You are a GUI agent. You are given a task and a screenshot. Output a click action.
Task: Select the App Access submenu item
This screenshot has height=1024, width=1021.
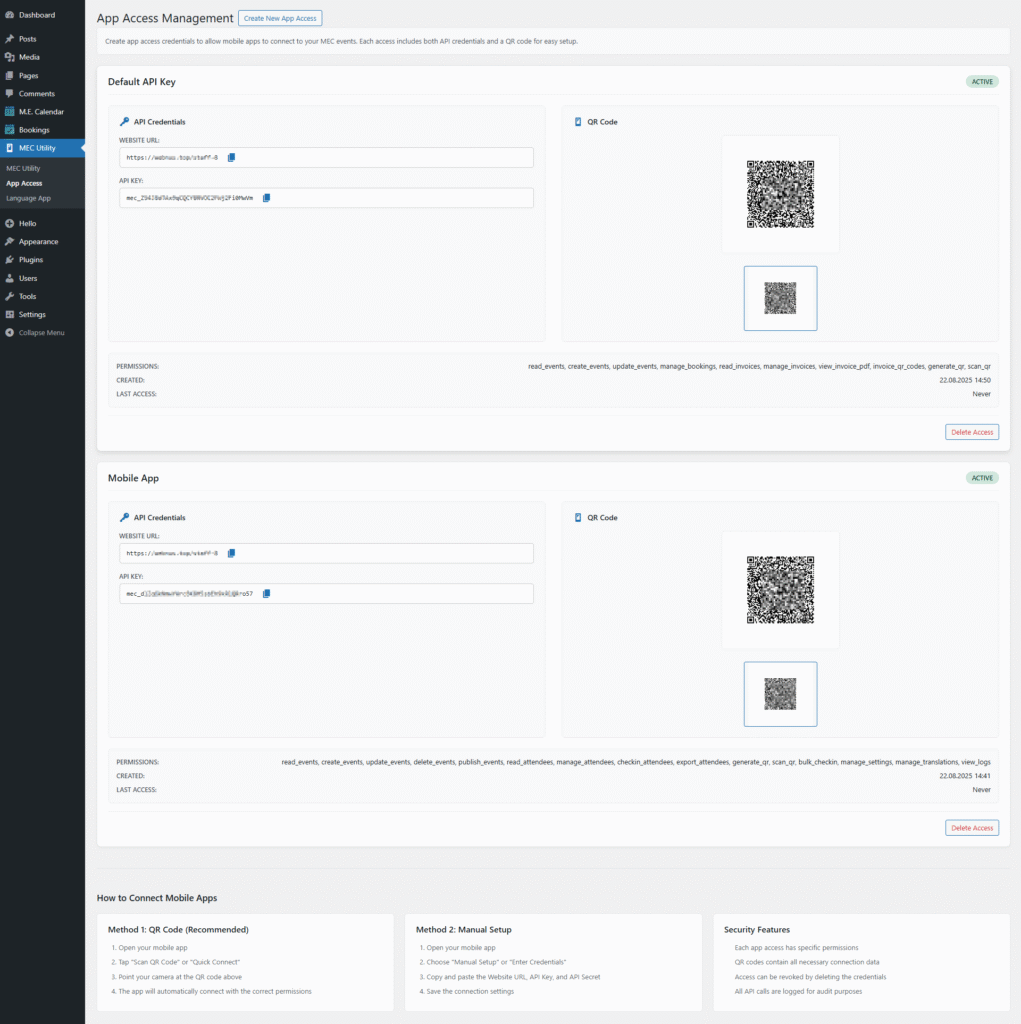pos(24,184)
